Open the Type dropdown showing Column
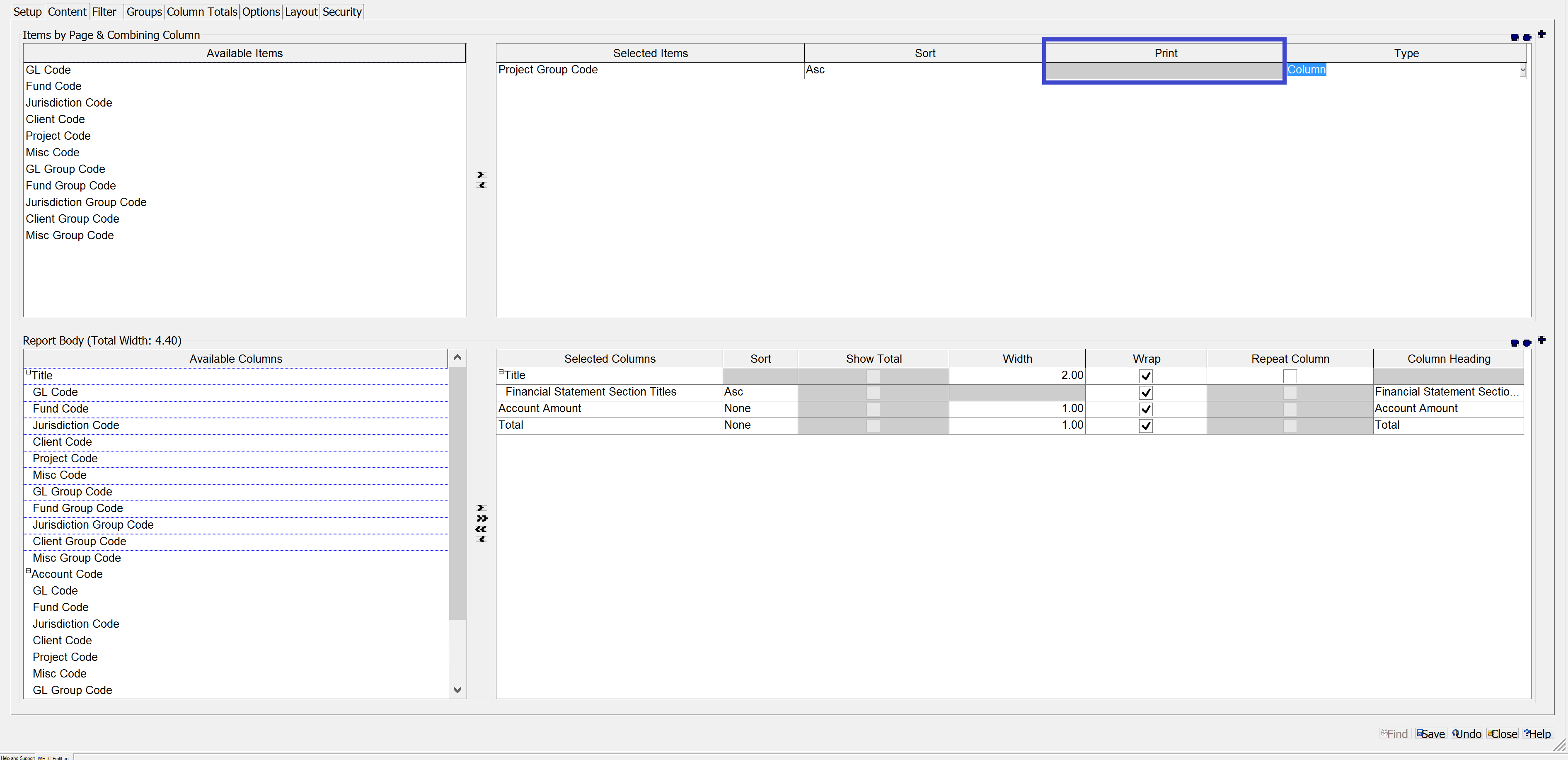 point(1522,70)
